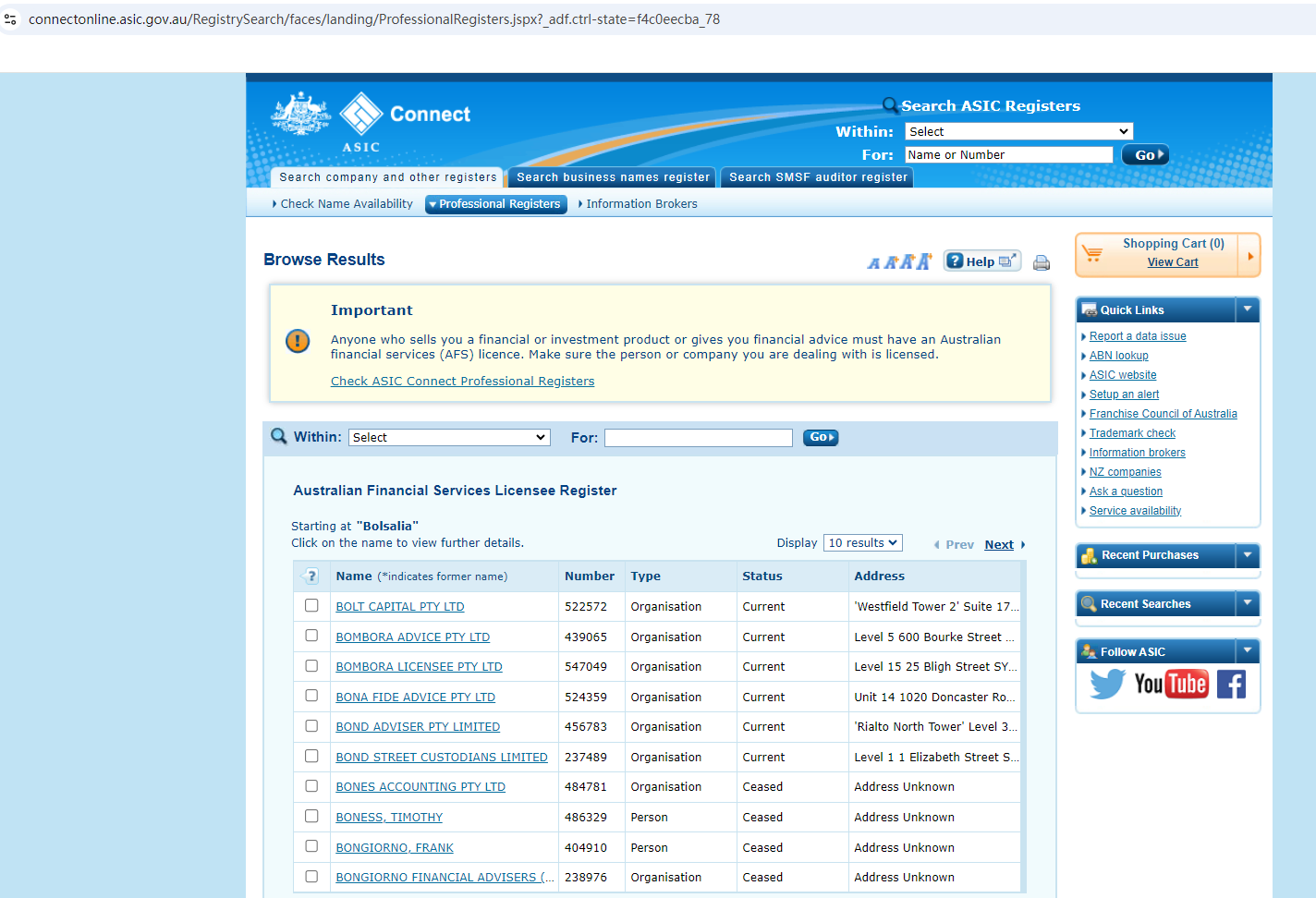Open the NZ companies link

1126,472
